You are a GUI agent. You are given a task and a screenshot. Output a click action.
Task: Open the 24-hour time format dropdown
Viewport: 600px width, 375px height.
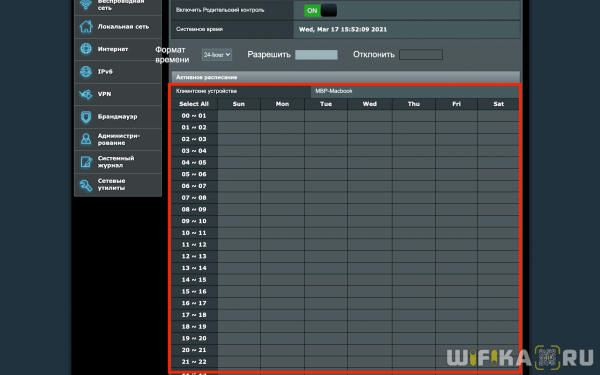[217, 55]
